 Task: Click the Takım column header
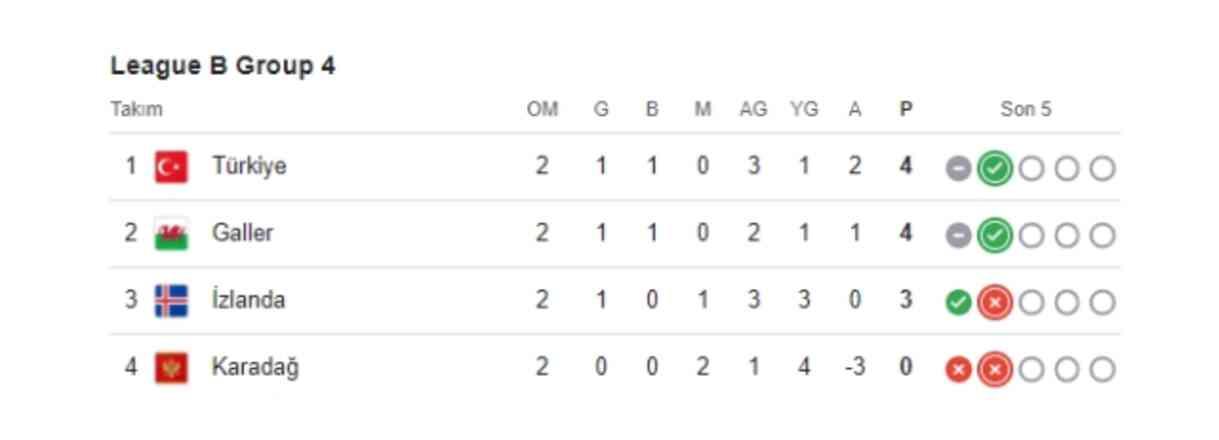click(x=136, y=110)
